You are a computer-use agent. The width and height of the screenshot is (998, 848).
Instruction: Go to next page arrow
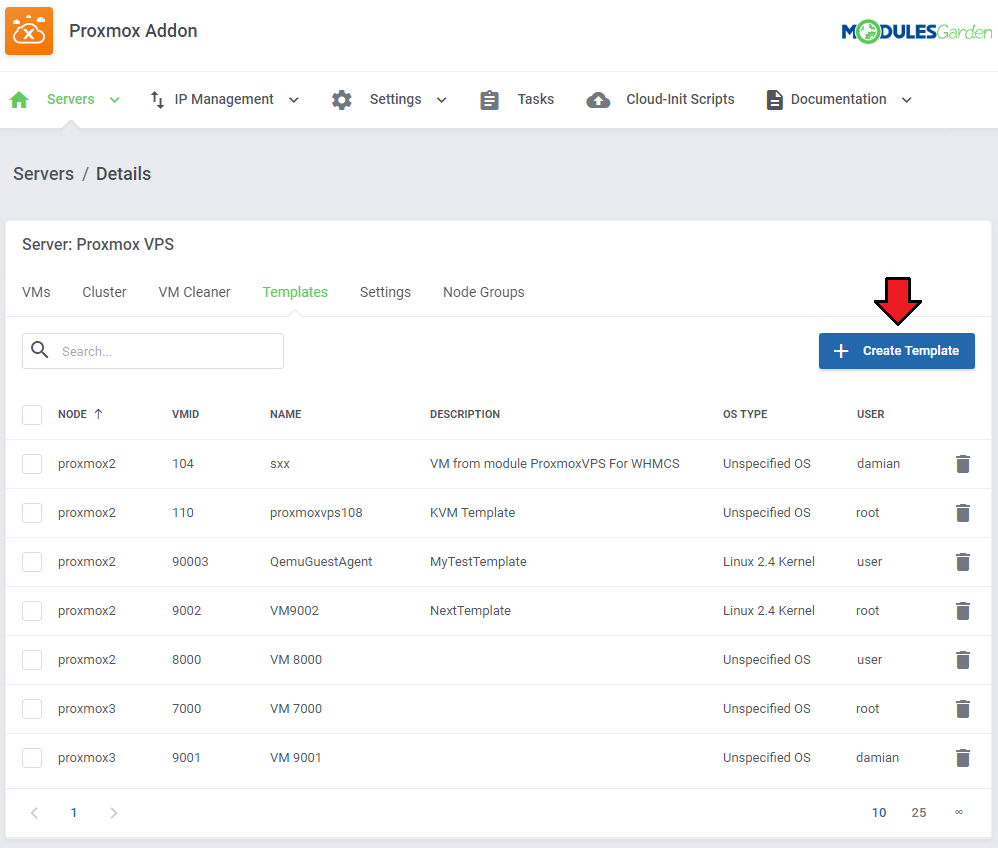(113, 813)
